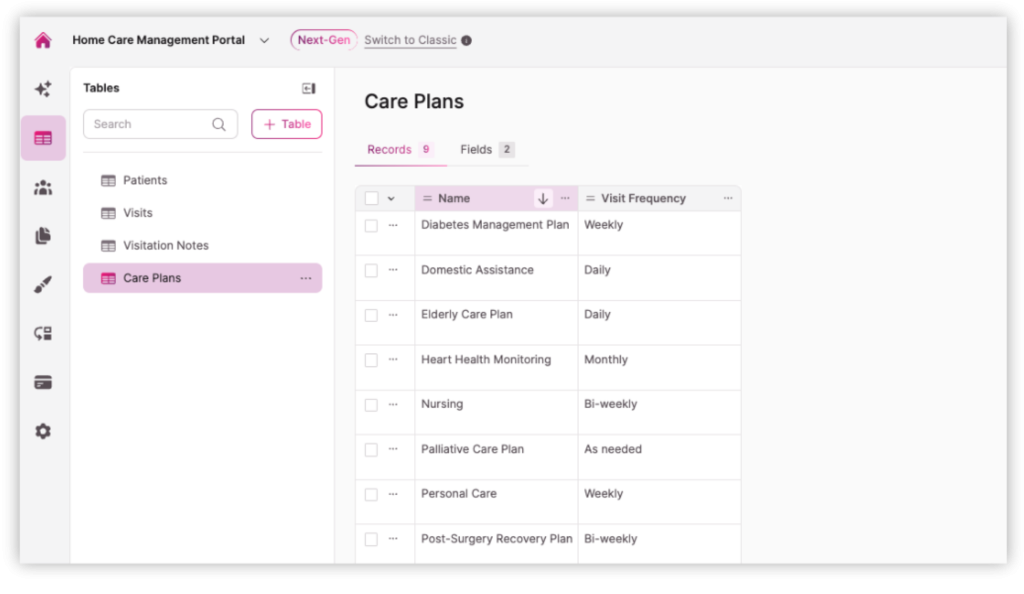
Task: Open the Pipelines sidebar icon
Action: click(x=43, y=334)
